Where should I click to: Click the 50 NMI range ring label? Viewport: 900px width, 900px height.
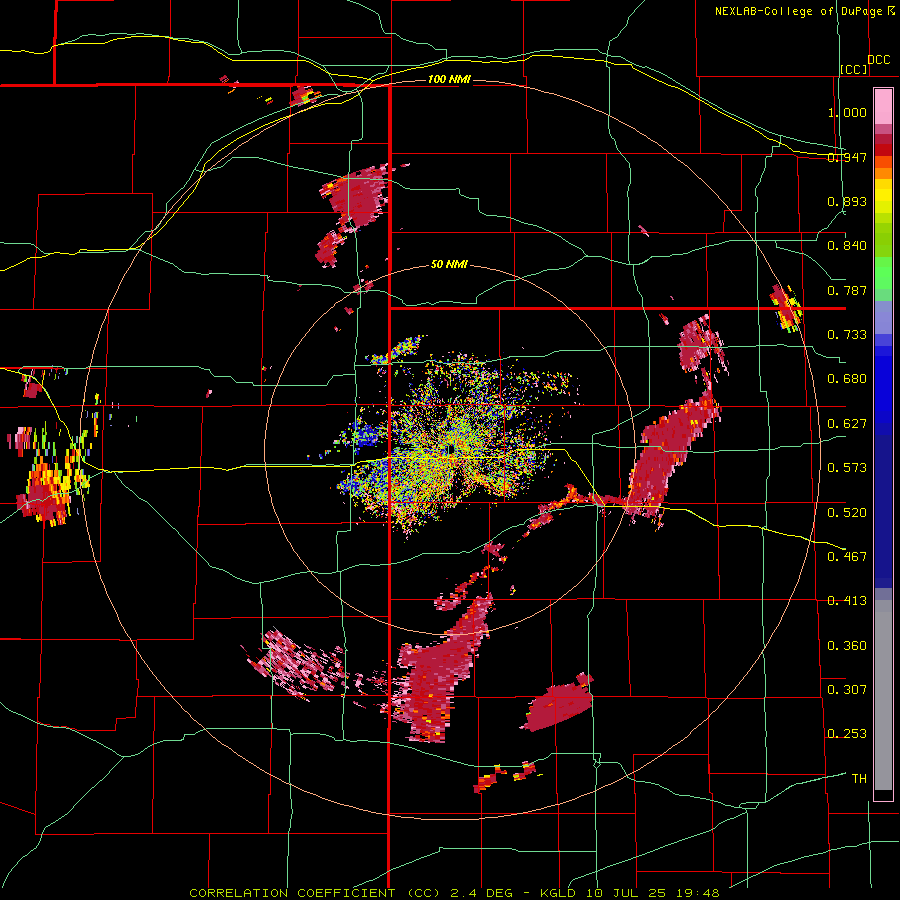[x=449, y=264]
